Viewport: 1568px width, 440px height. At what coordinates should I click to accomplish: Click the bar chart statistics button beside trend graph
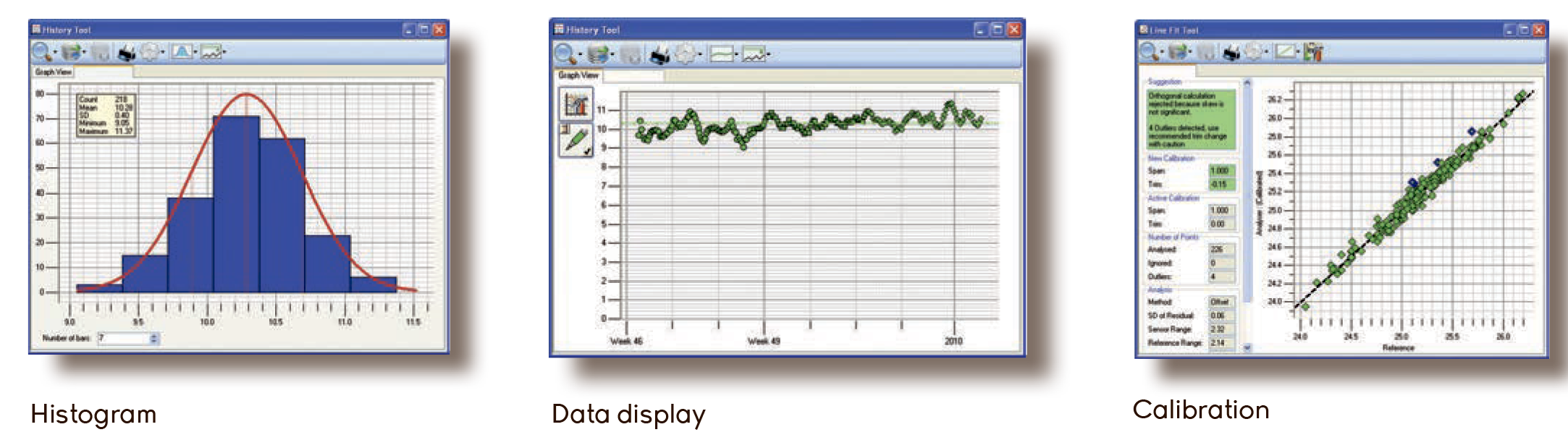click(x=576, y=104)
